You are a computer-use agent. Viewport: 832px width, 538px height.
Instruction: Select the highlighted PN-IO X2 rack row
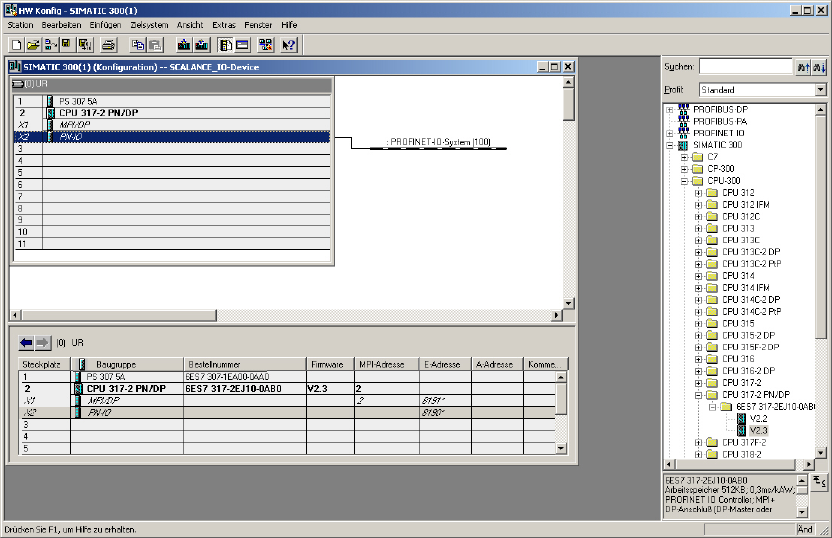[x=172, y=137]
